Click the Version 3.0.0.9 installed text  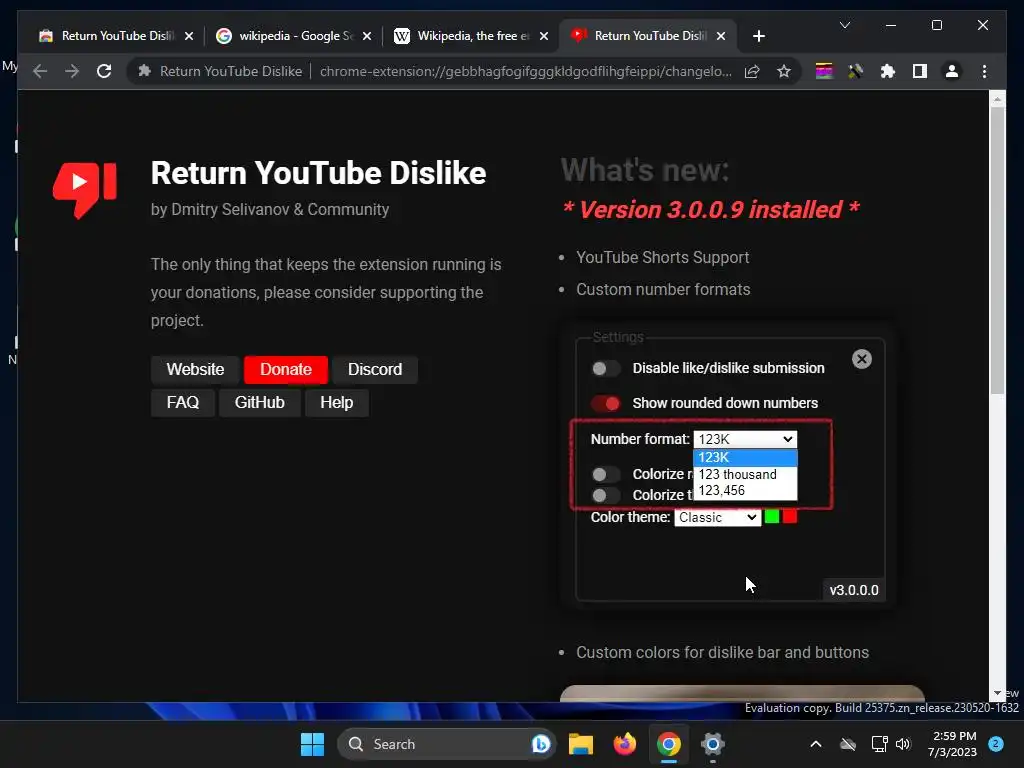[x=711, y=210]
